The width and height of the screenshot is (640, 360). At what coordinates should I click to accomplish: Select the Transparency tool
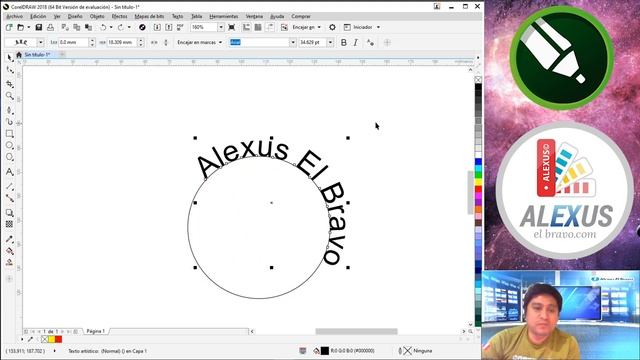point(10,224)
